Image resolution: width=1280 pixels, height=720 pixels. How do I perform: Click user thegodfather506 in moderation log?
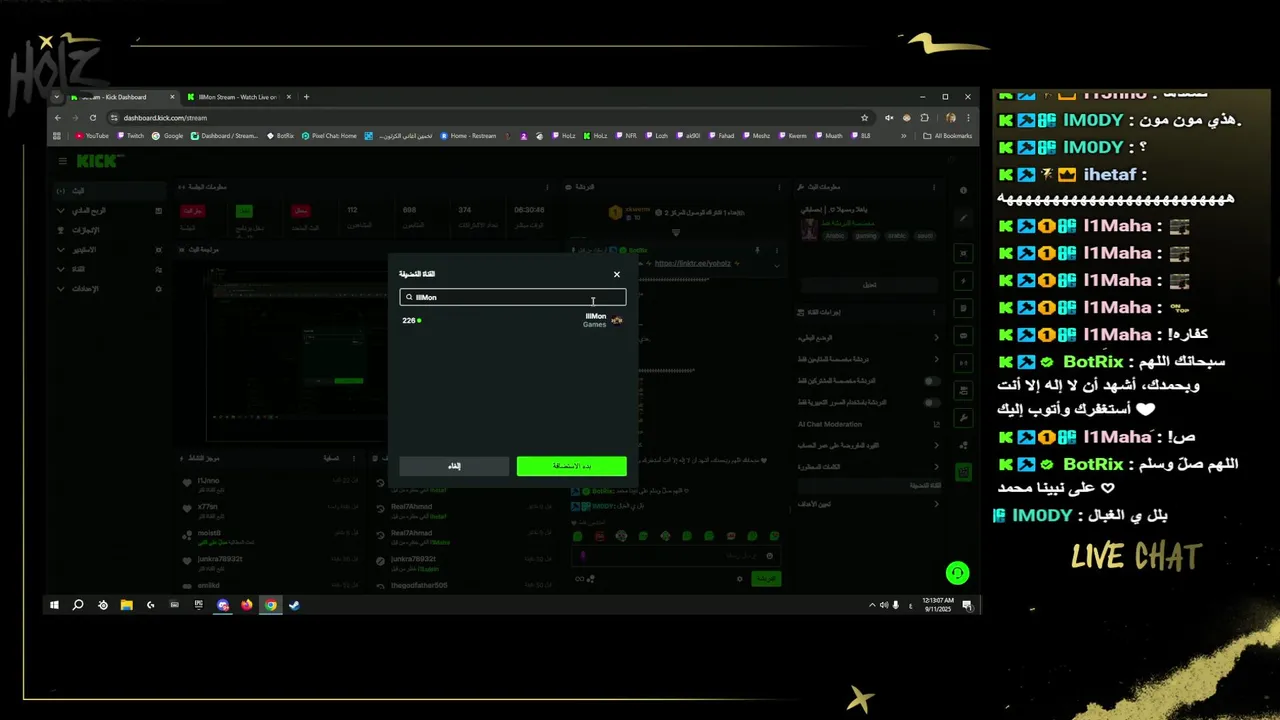tap(418, 585)
